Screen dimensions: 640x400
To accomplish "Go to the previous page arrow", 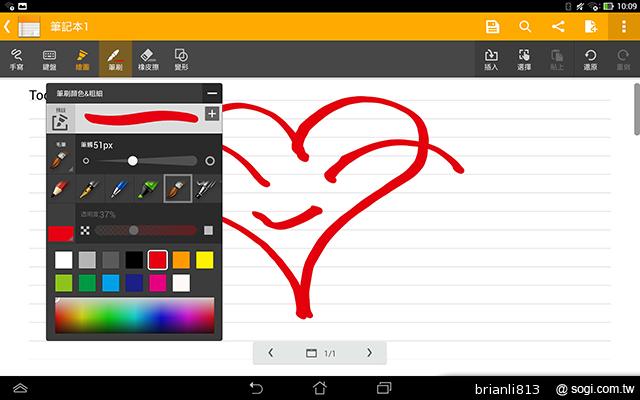I will coord(271,353).
